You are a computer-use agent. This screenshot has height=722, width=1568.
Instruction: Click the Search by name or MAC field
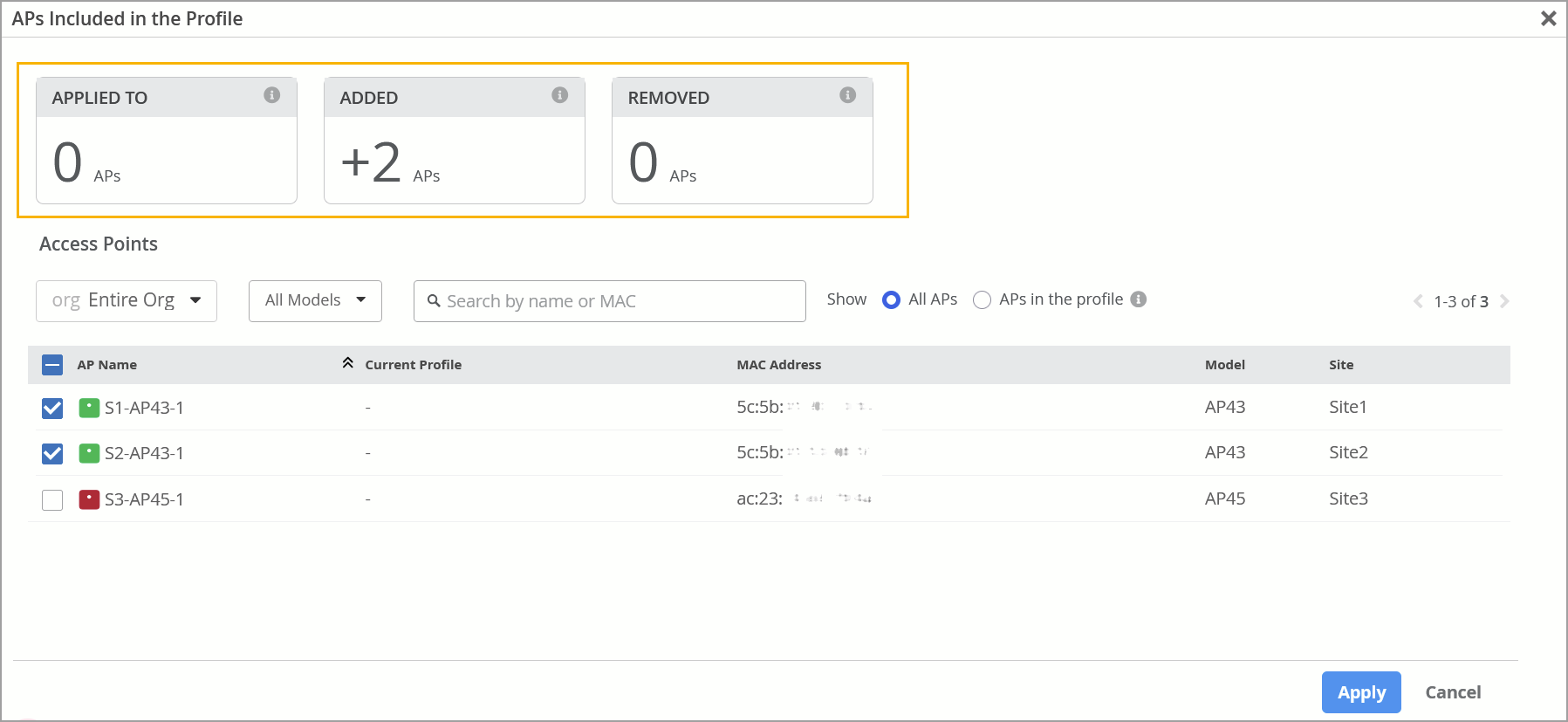pos(611,301)
